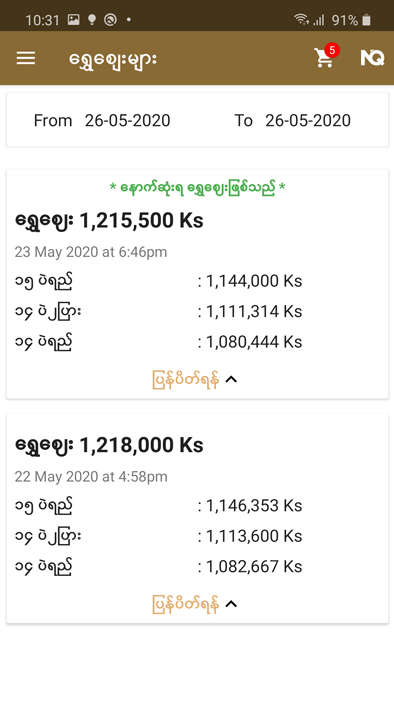Tap chevron-up arrow in second price card
This screenshot has width=394, height=703.
click(x=231, y=604)
